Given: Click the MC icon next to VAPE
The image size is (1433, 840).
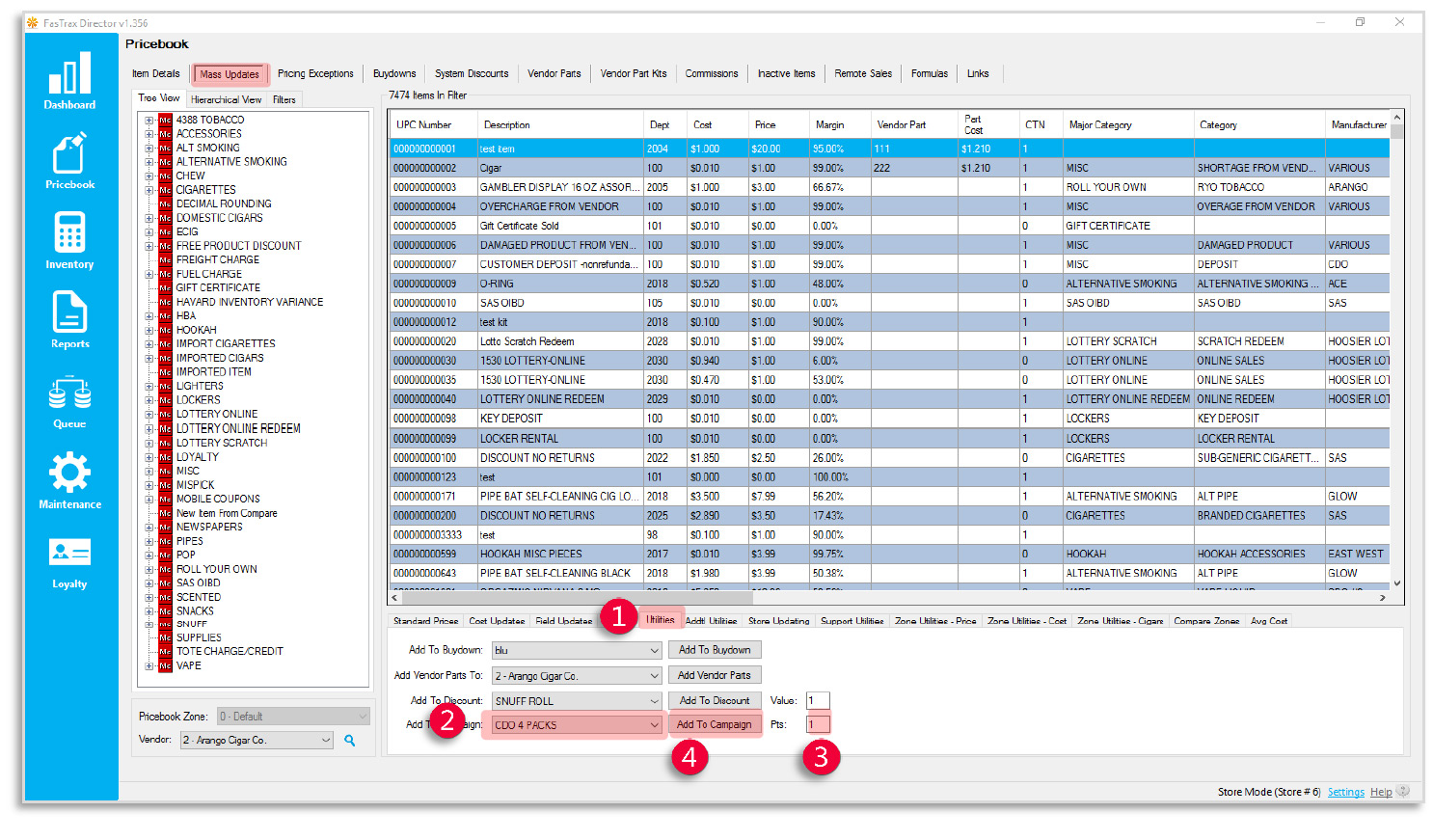Looking at the screenshot, I should pos(165,665).
